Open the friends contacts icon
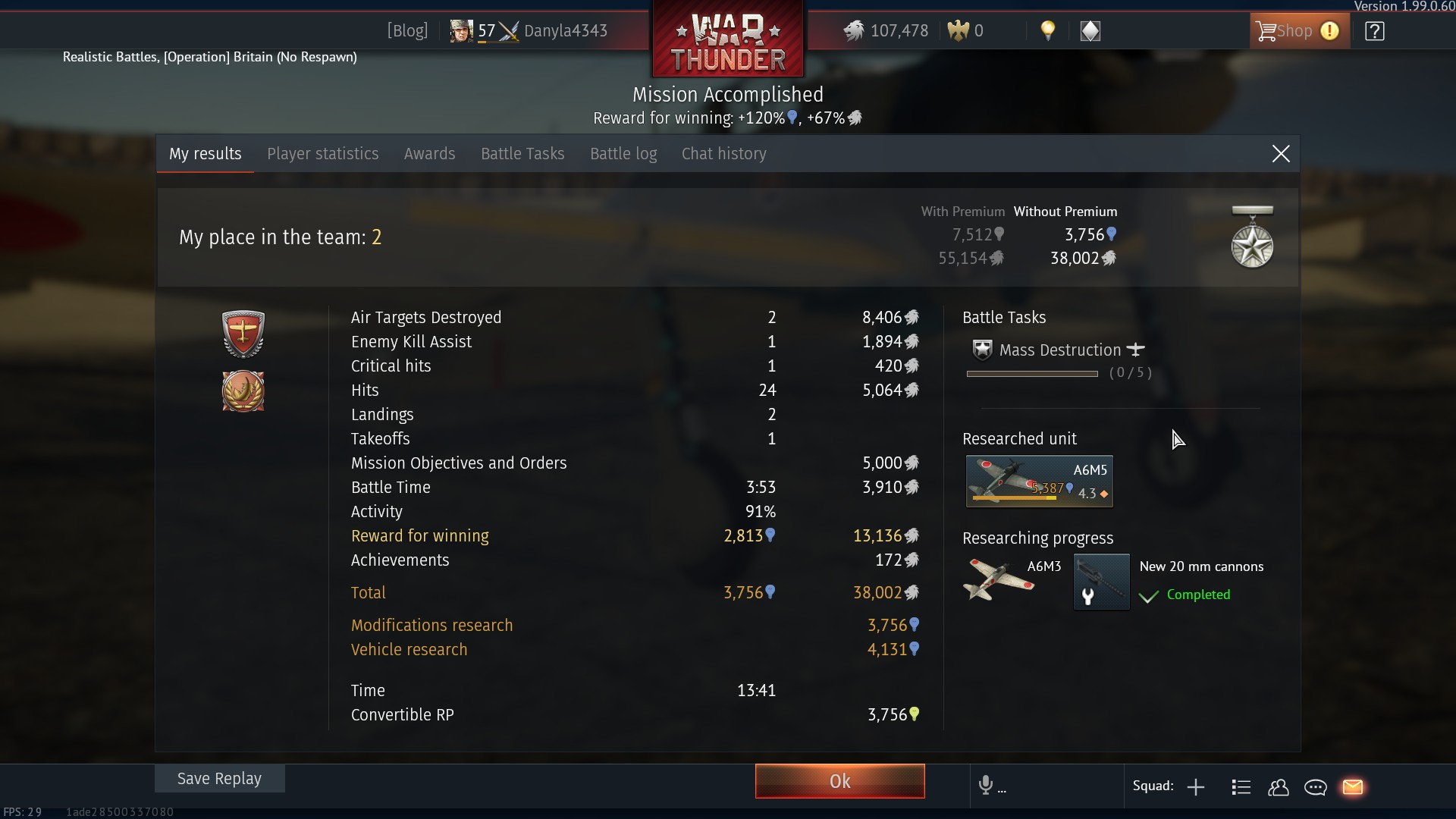Image resolution: width=1456 pixels, height=819 pixels. pyautogui.click(x=1278, y=787)
